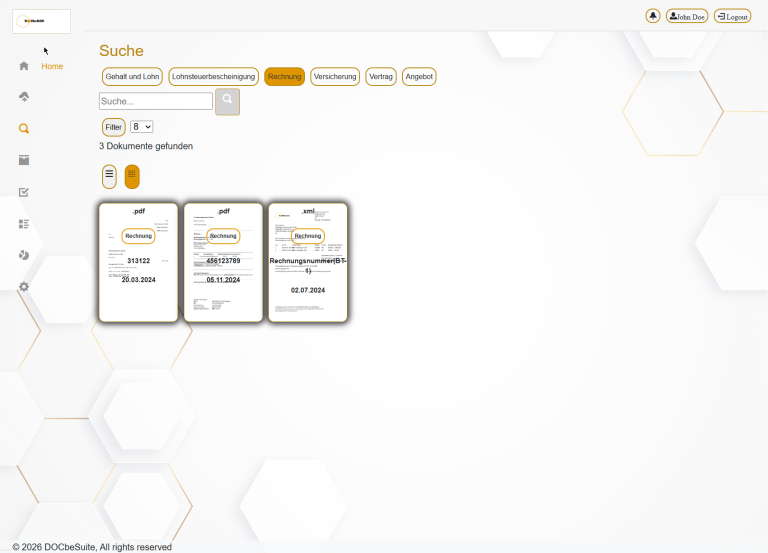Switch to grid view layout
This screenshot has height=553, width=768.
coord(132,176)
